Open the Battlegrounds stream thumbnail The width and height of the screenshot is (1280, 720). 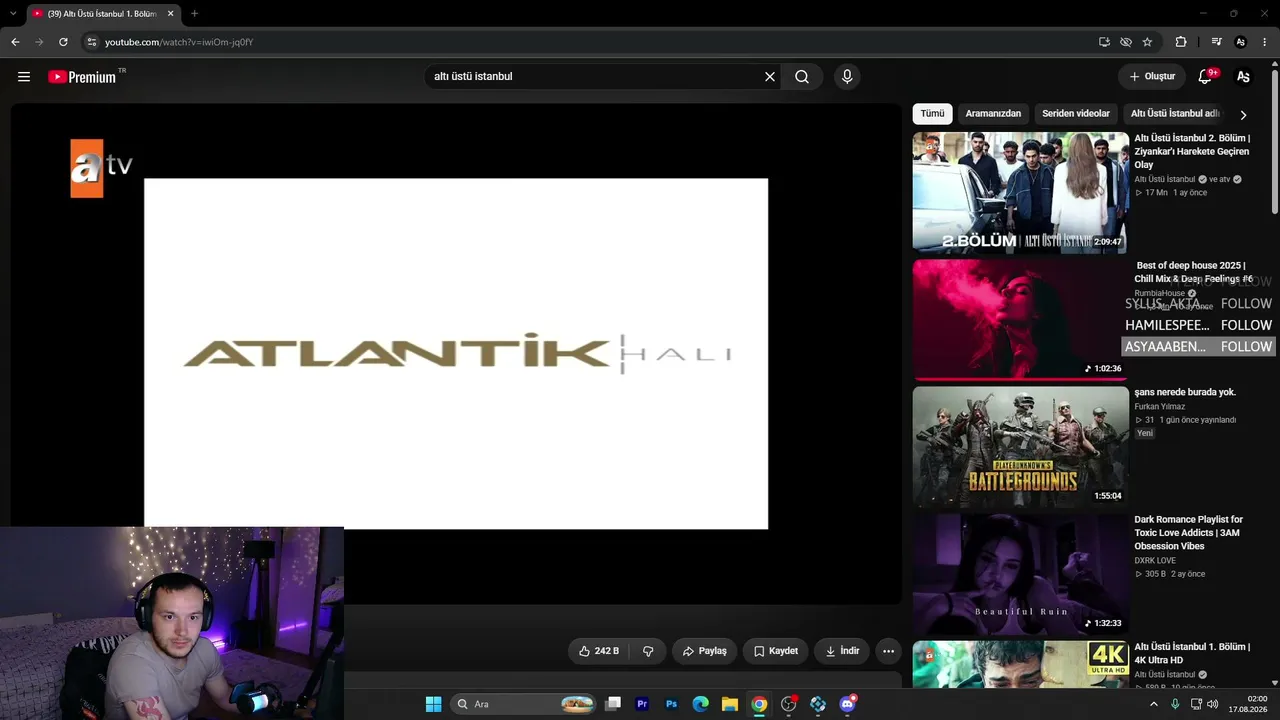coord(1020,447)
